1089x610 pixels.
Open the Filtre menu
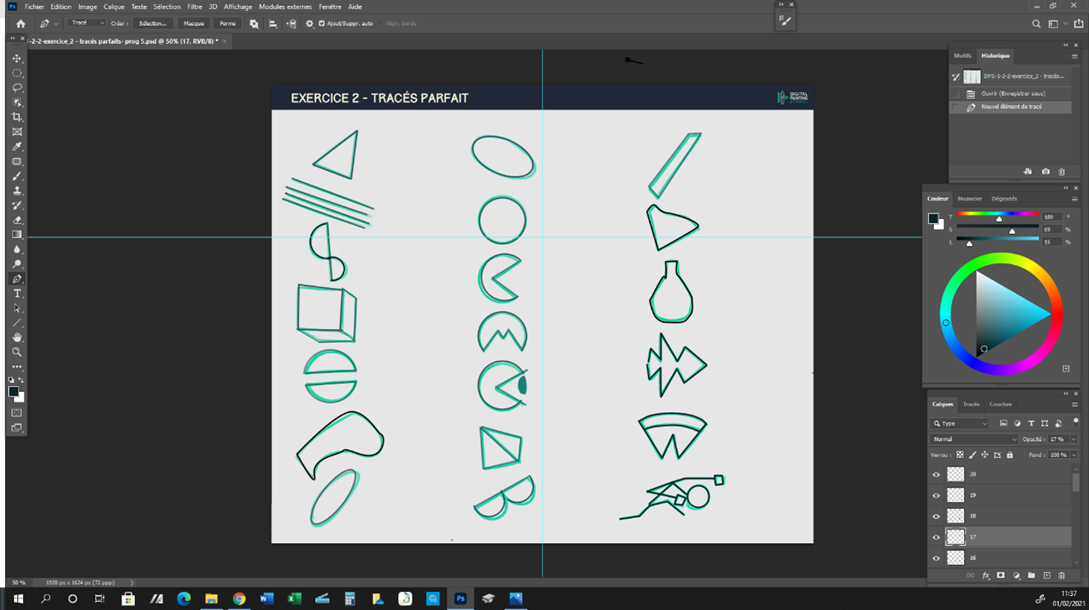click(x=194, y=7)
